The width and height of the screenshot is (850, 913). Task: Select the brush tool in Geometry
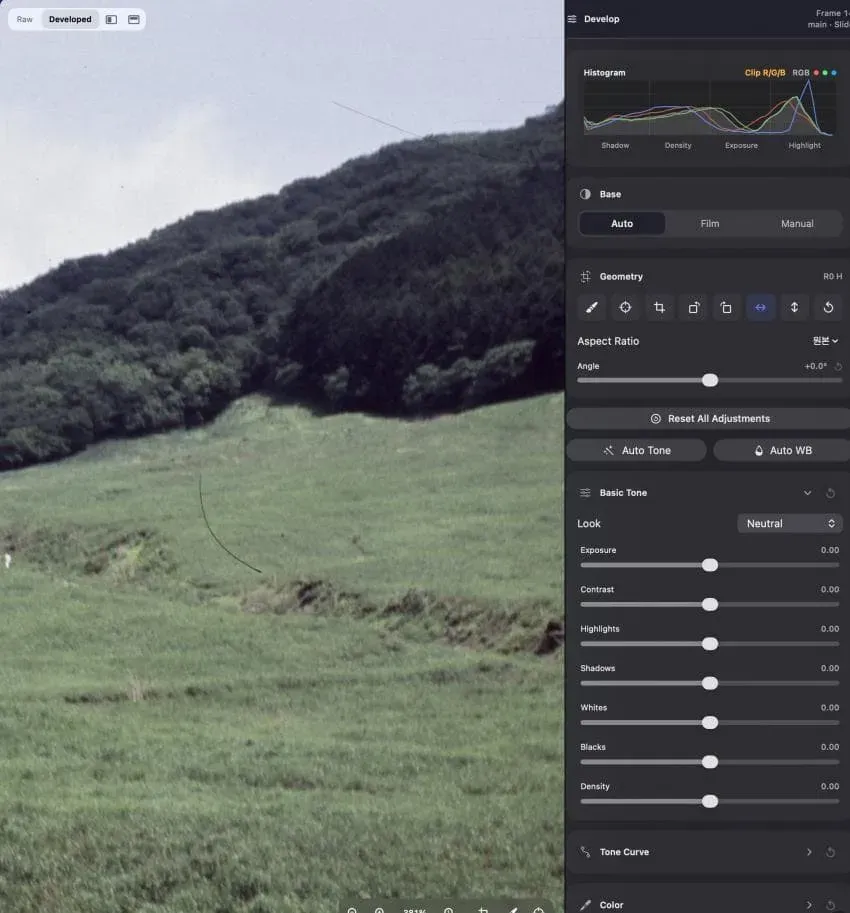pos(592,307)
